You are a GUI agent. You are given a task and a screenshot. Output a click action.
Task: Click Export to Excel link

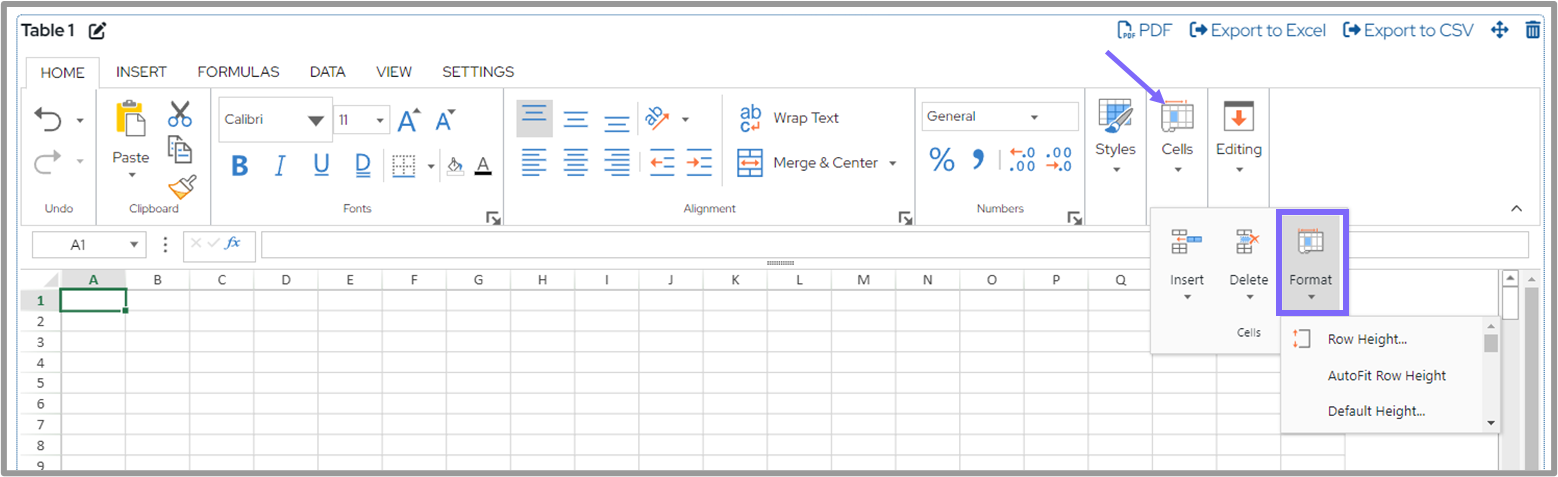(1257, 30)
